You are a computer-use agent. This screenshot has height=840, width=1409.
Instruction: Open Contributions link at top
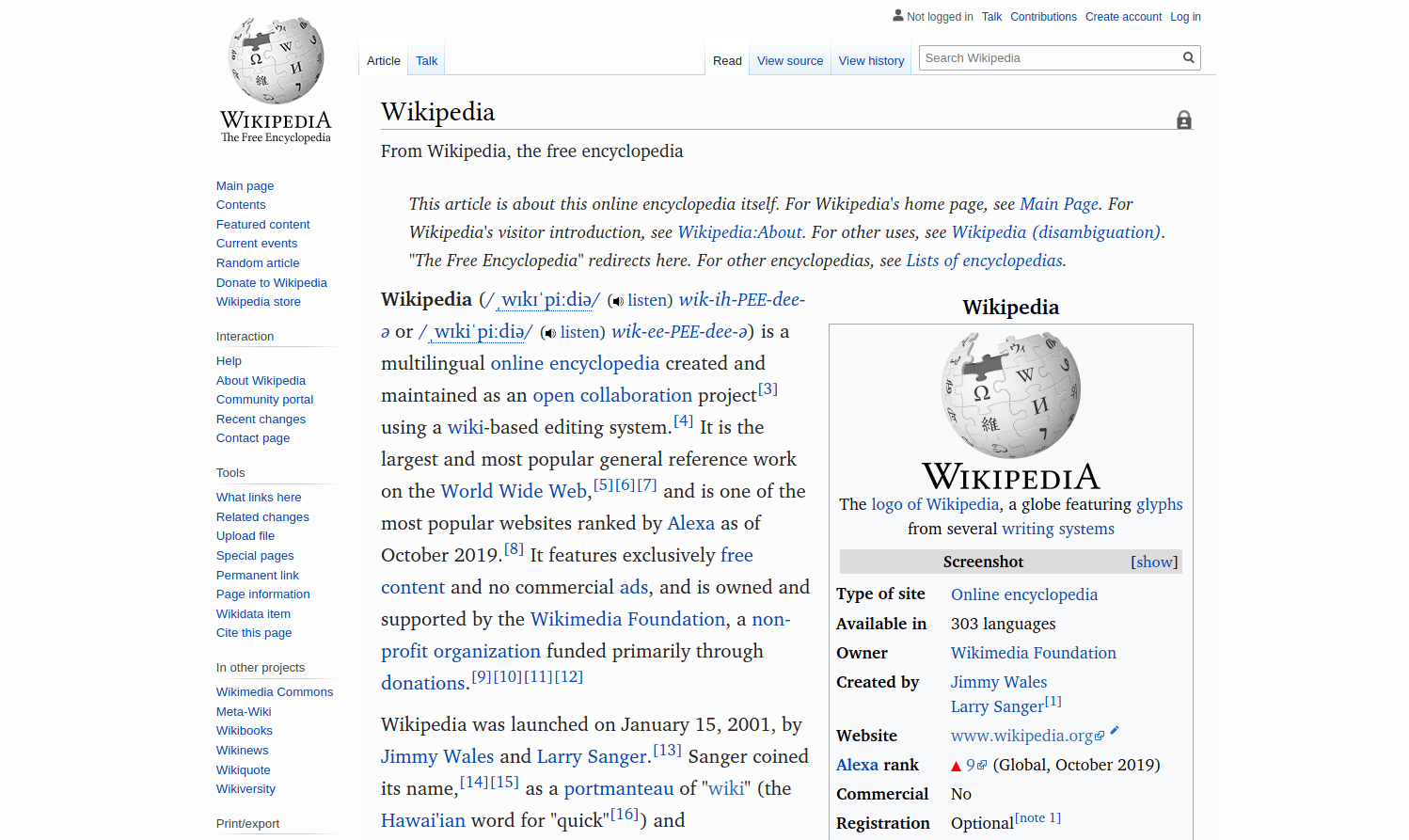point(1043,17)
